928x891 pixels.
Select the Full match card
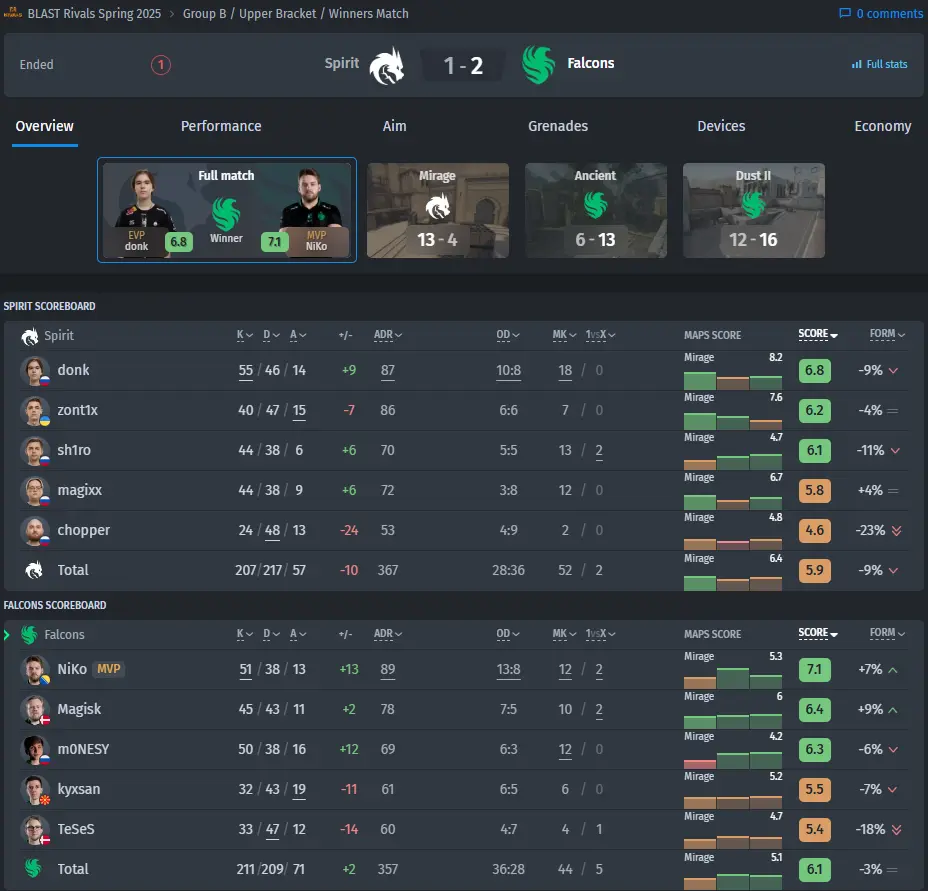tap(227, 210)
